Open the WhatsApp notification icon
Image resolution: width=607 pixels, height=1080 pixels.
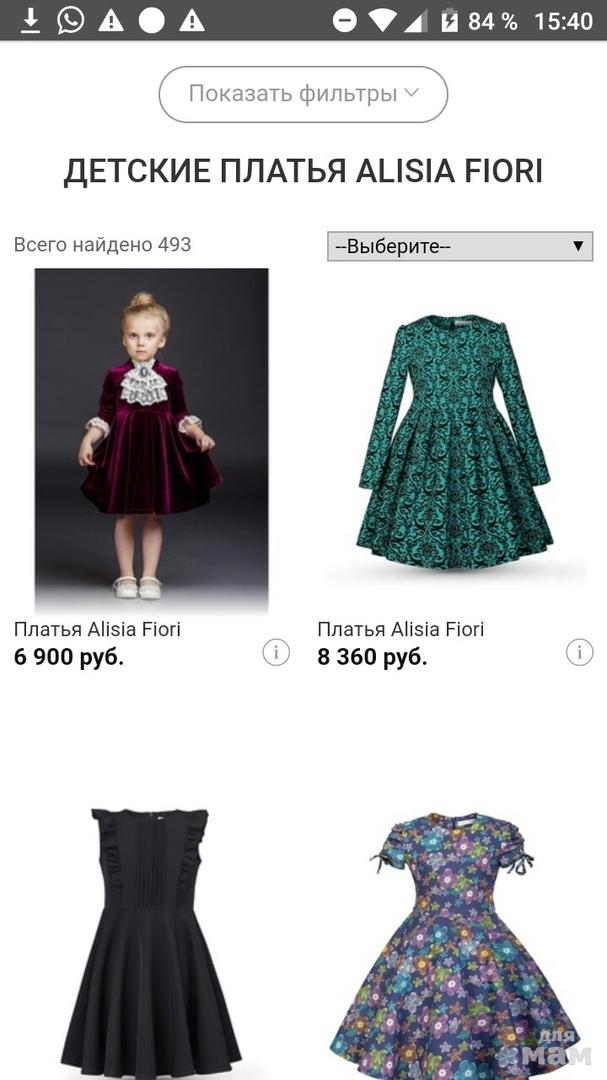pyautogui.click(x=71, y=20)
